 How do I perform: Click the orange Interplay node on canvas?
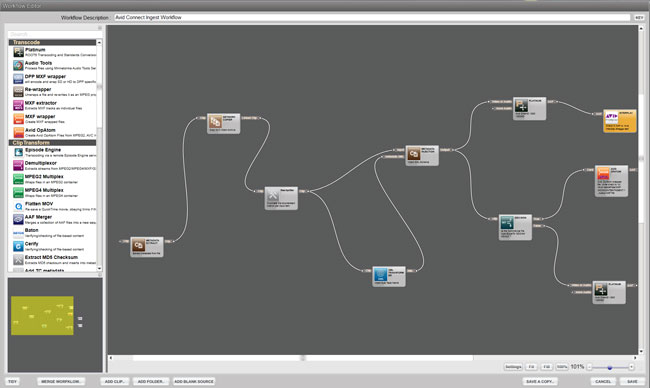click(x=619, y=121)
